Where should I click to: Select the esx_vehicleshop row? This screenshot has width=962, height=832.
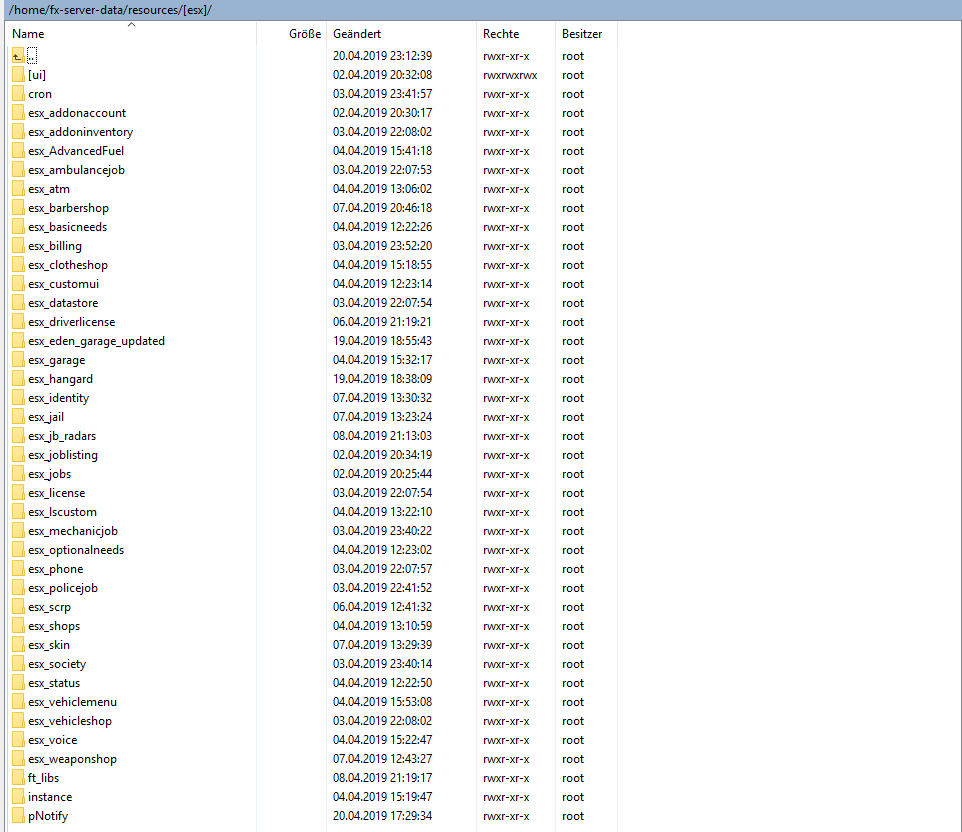click(x=70, y=721)
